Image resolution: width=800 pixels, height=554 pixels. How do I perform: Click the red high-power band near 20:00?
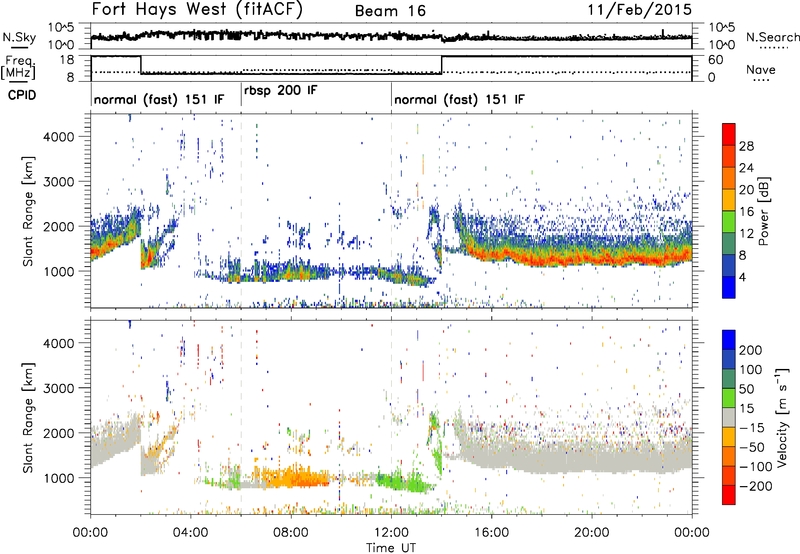tap(592, 259)
